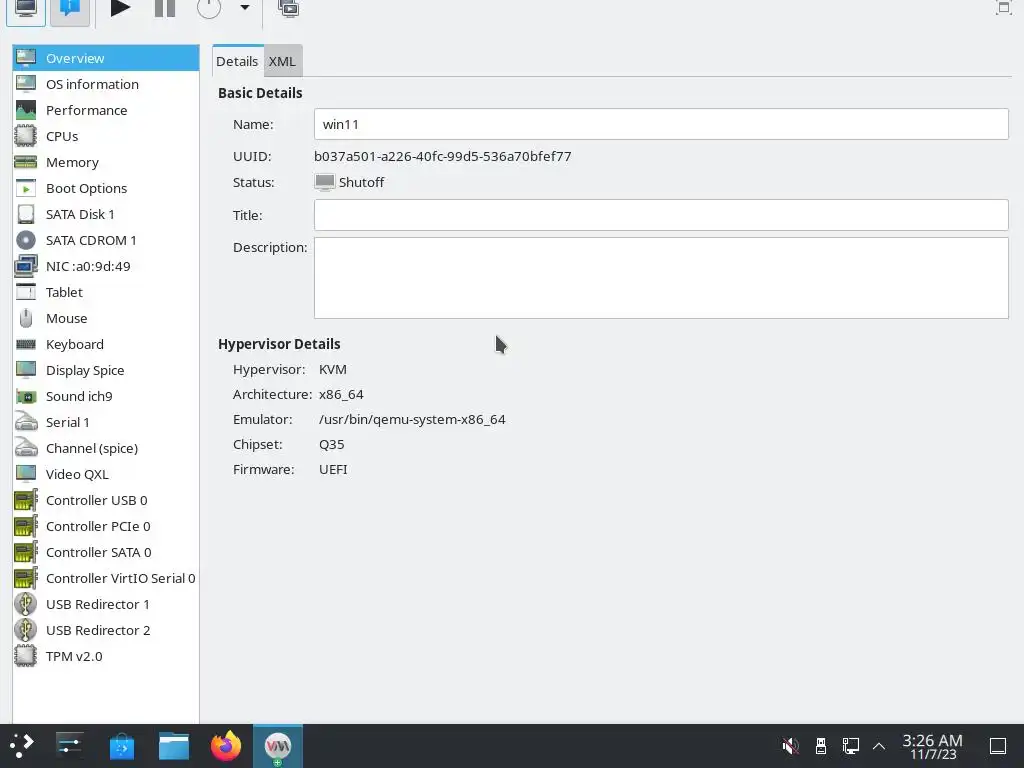This screenshot has width=1024, height=768.
Task: Click the Q35 chipset value
Action: point(331,445)
